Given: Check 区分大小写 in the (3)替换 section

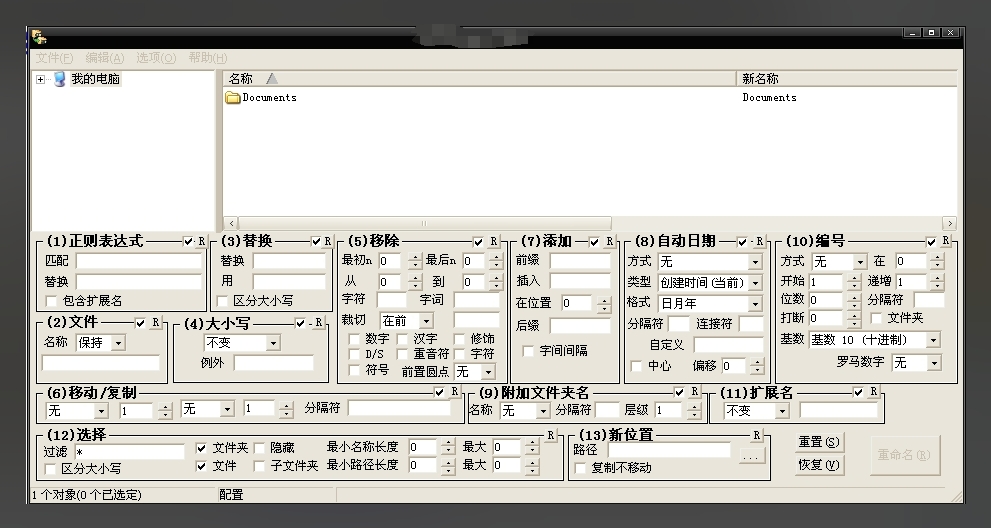Looking at the screenshot, I should (222, 301).
